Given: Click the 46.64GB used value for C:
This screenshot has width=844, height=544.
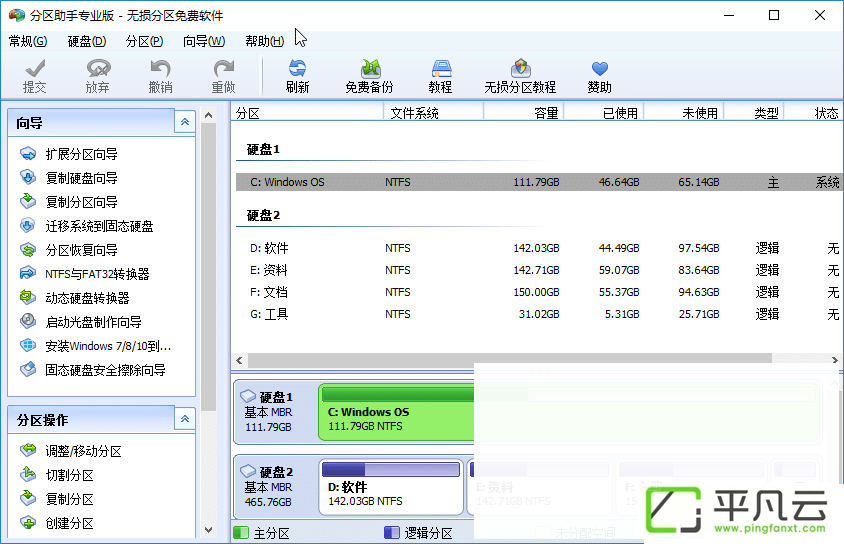Looking at the screenshot, I should click(x=619, y=182).
